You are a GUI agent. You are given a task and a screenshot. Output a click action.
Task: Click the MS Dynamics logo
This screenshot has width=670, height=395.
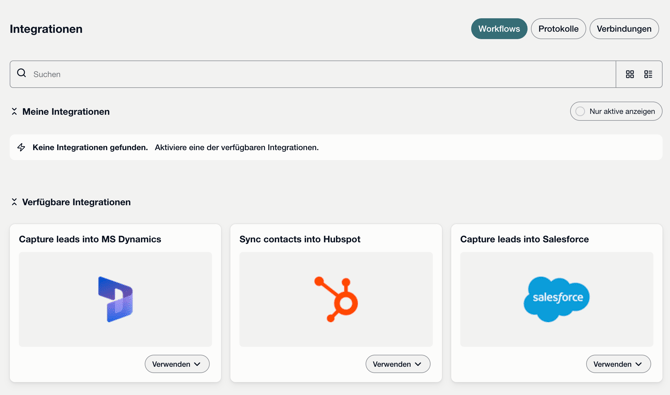(x=115, y=299)
